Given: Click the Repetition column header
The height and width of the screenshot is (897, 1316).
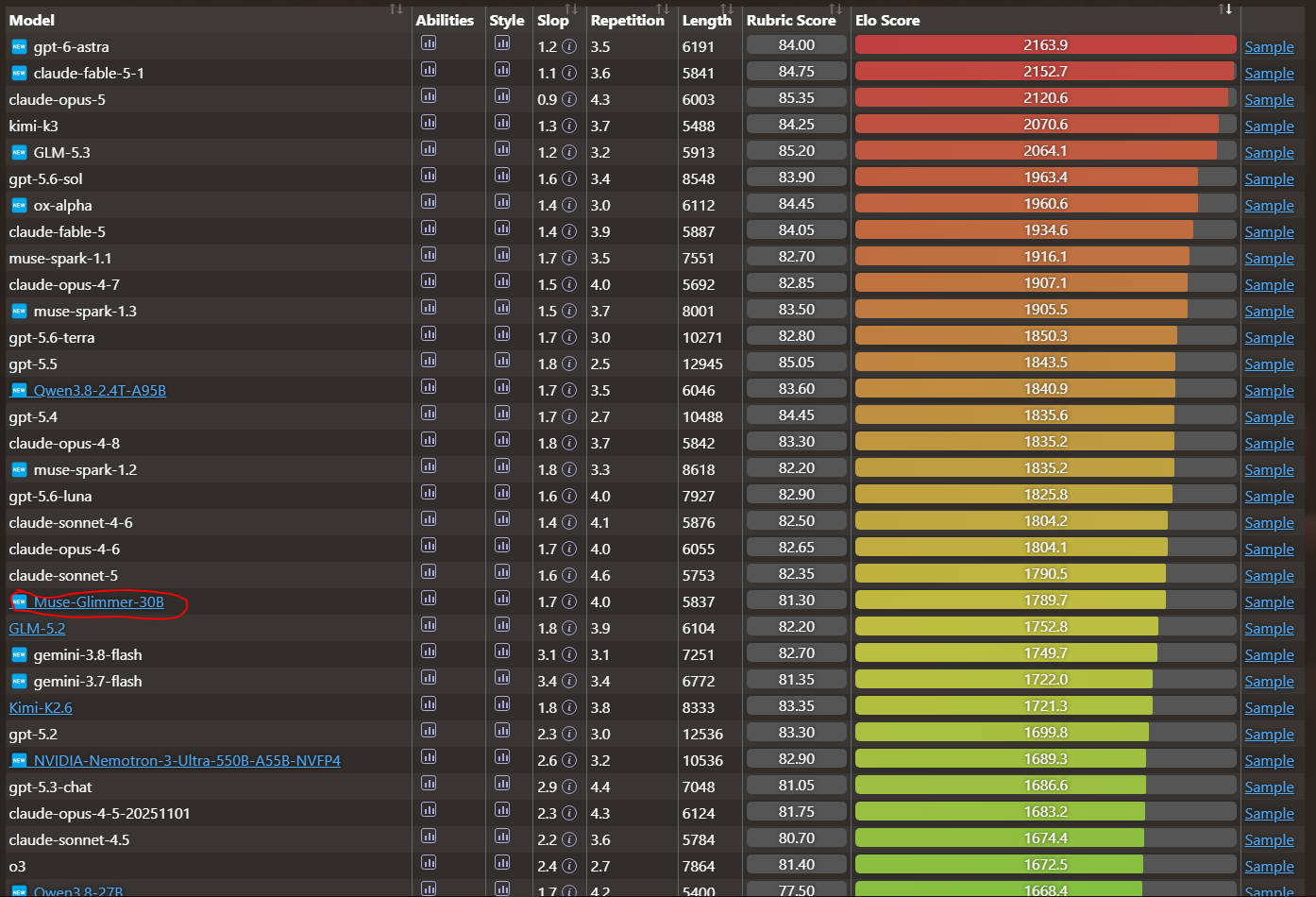Looking at the screenshot, I should [x=628, y=20].
